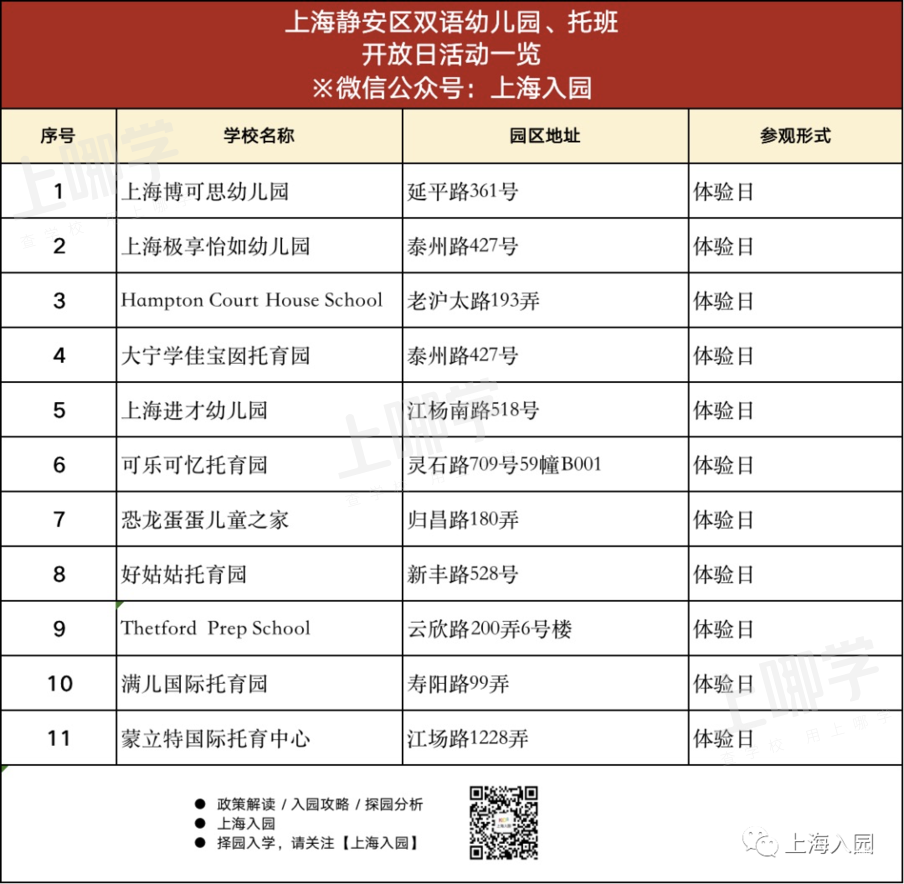
Task: Click the footer line 择园入学，请关注【上海入园】
Action: coord(317,843)
